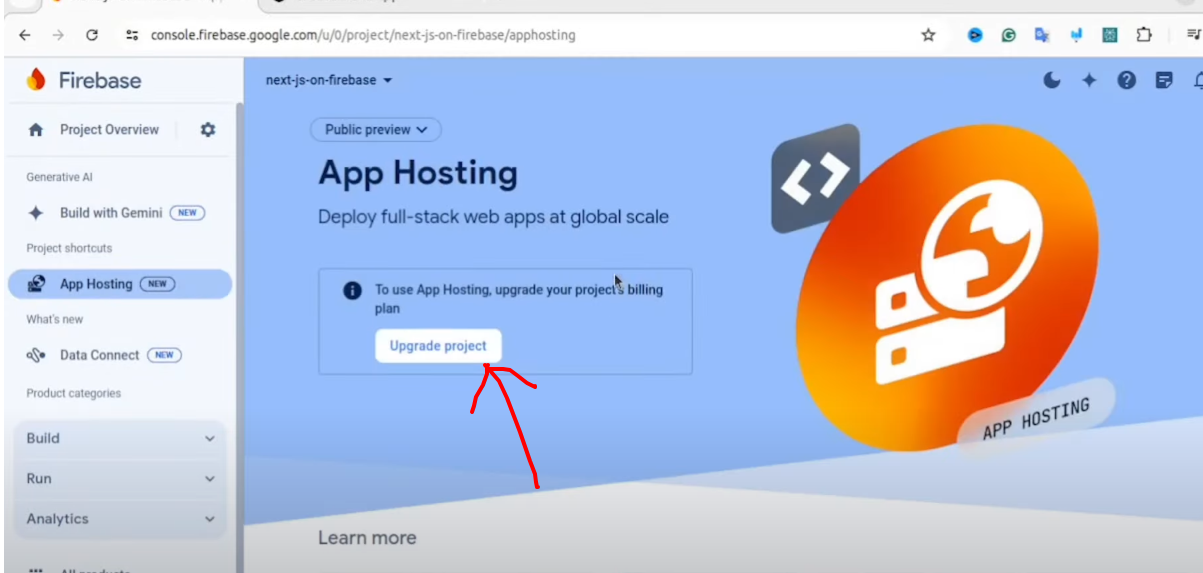Expand the Analytics category
The image size is (1203, 573).
pos(120,519)
